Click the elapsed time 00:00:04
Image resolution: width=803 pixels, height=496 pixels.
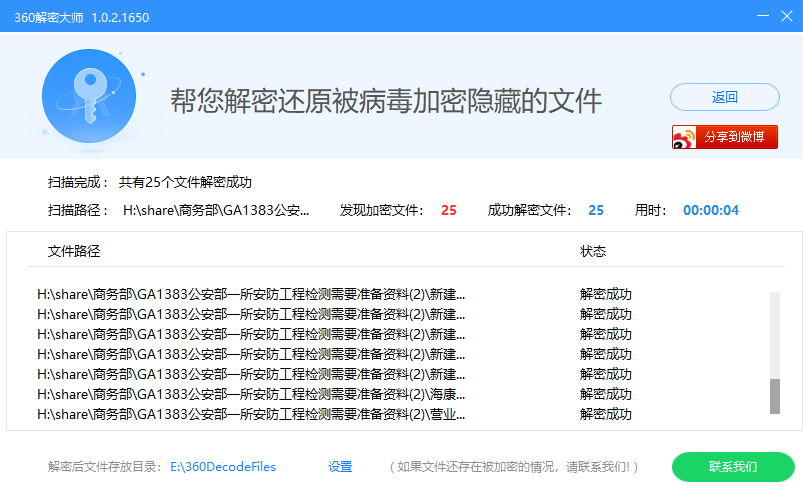pos(711,210)
